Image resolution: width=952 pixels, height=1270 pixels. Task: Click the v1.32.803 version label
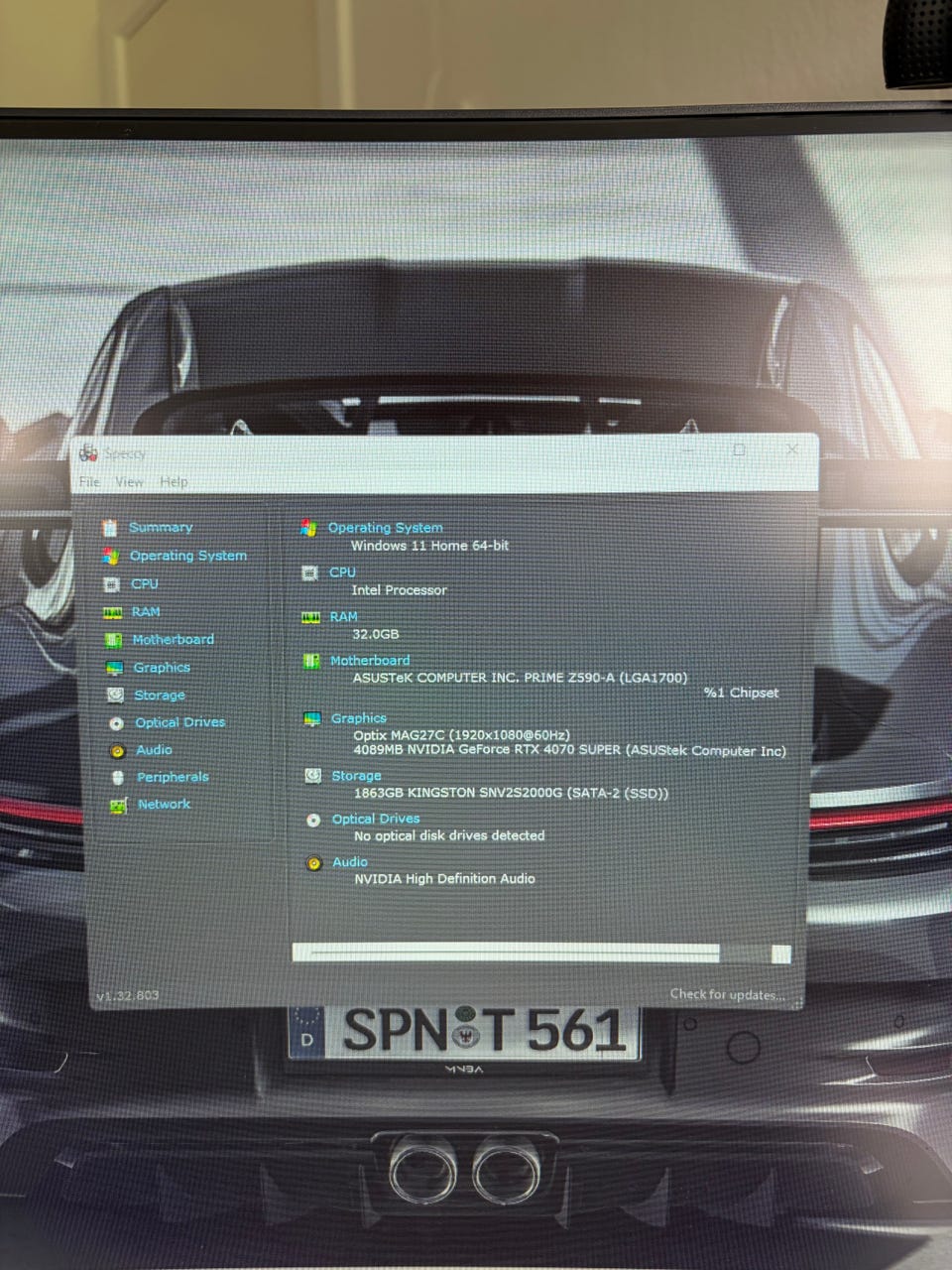click(x=127, y=994)
